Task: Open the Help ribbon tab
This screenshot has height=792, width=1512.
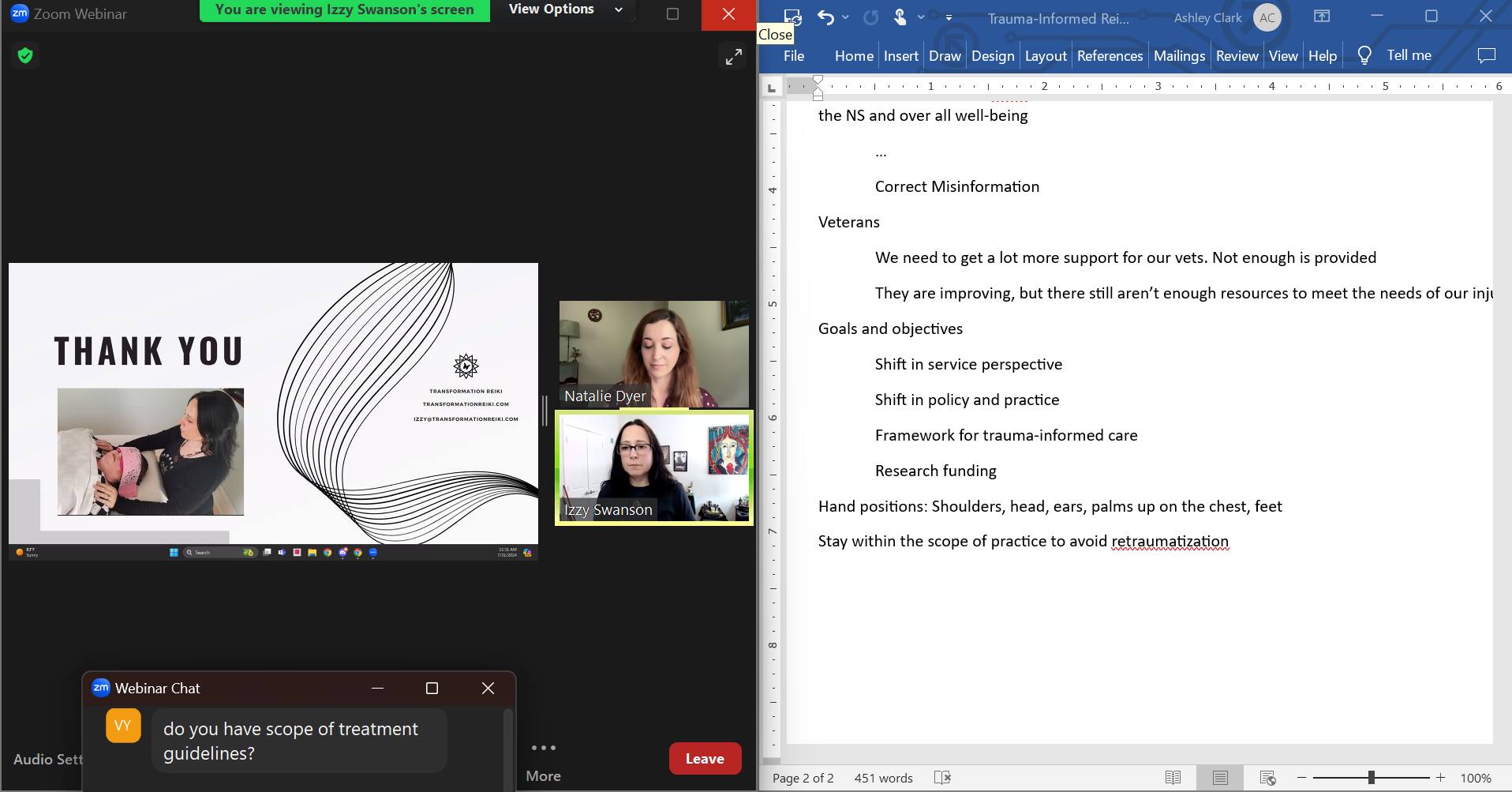Action: pyautogui.click(x=1322, y=55)
